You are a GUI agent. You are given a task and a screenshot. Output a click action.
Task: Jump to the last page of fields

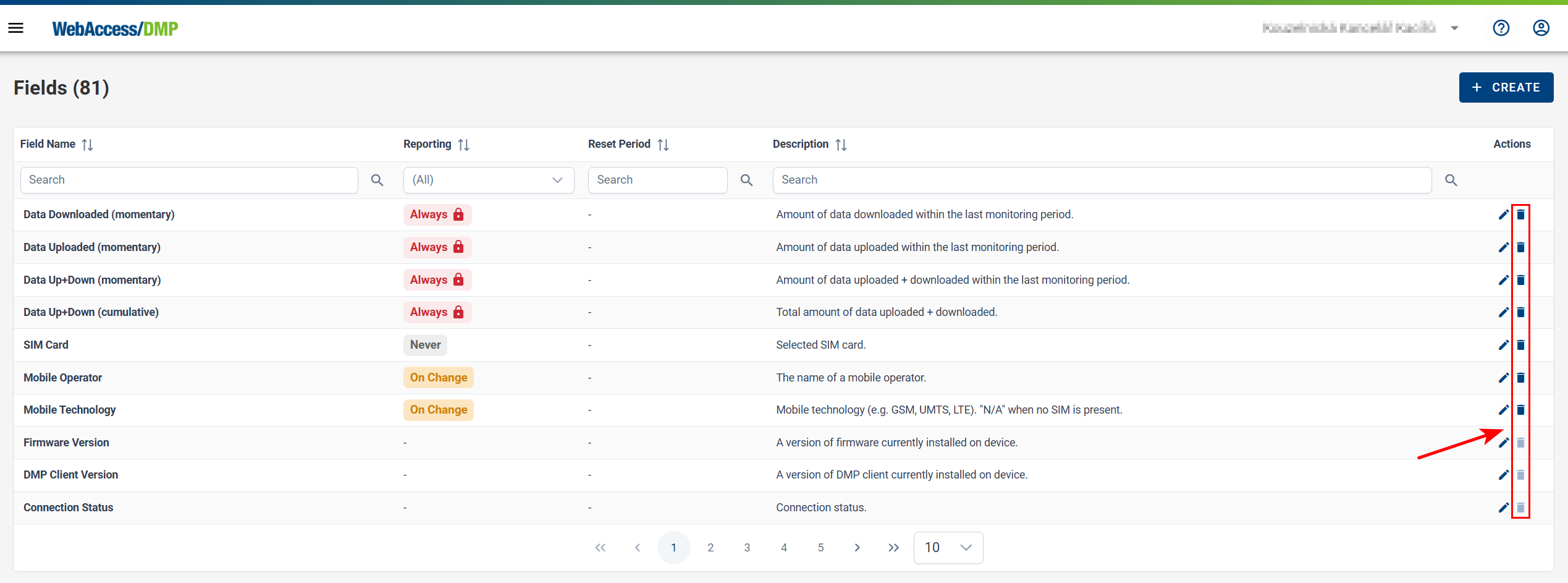coord(893,548)
